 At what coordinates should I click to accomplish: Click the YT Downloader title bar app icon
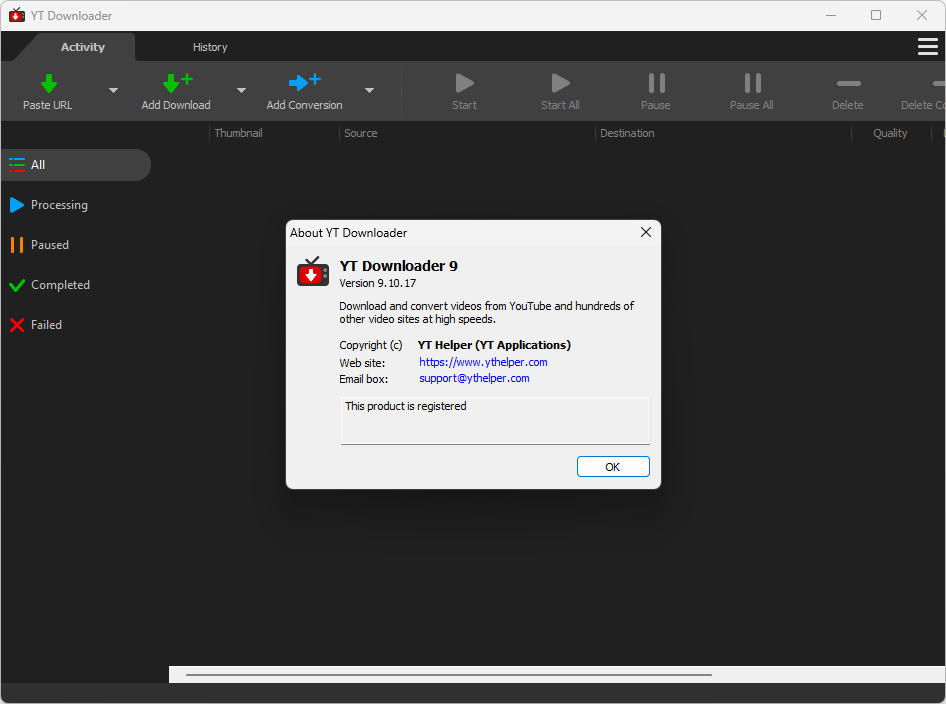(17, 15)
